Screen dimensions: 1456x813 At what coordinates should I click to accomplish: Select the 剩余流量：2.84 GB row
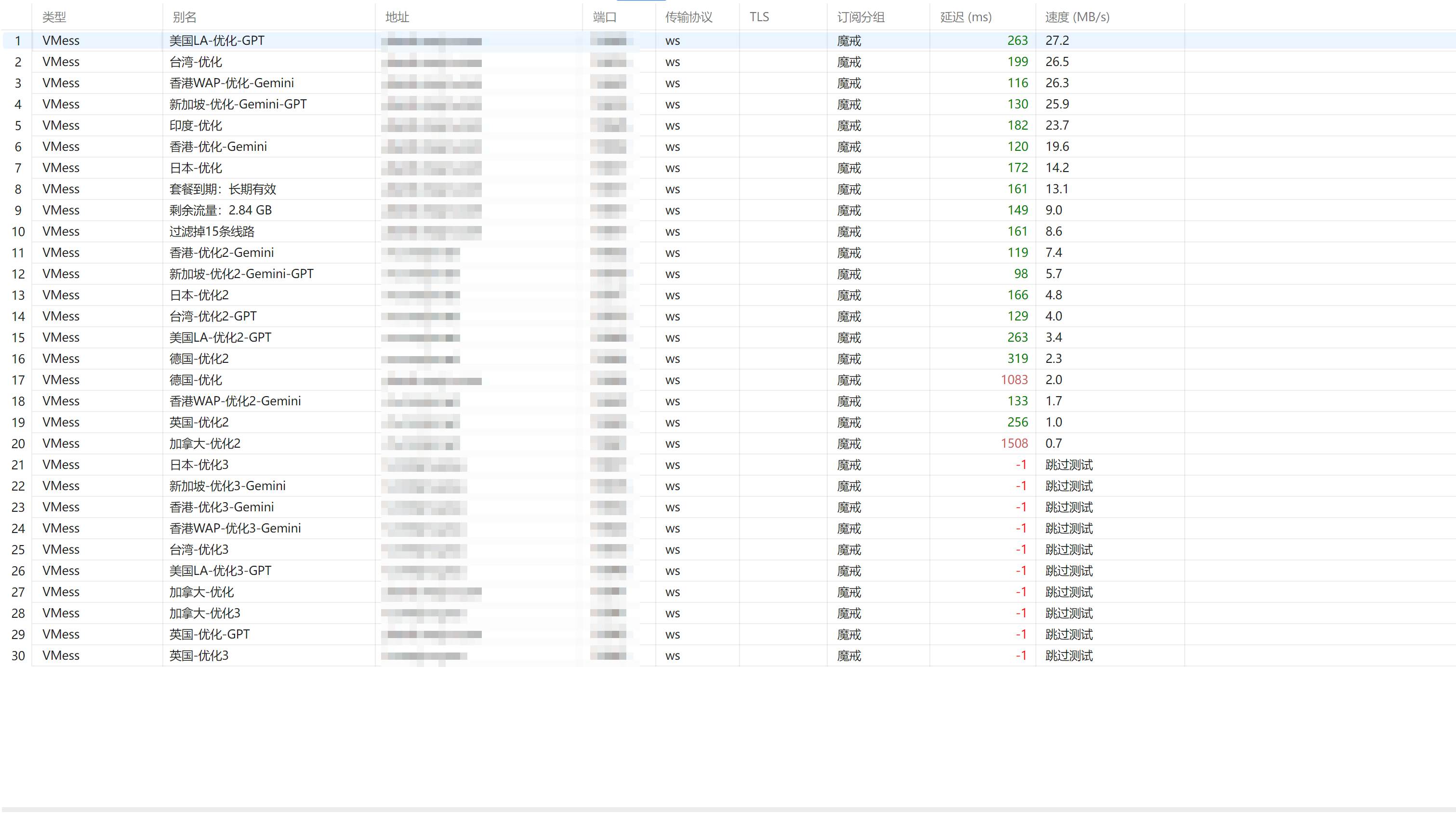[728, 210]
